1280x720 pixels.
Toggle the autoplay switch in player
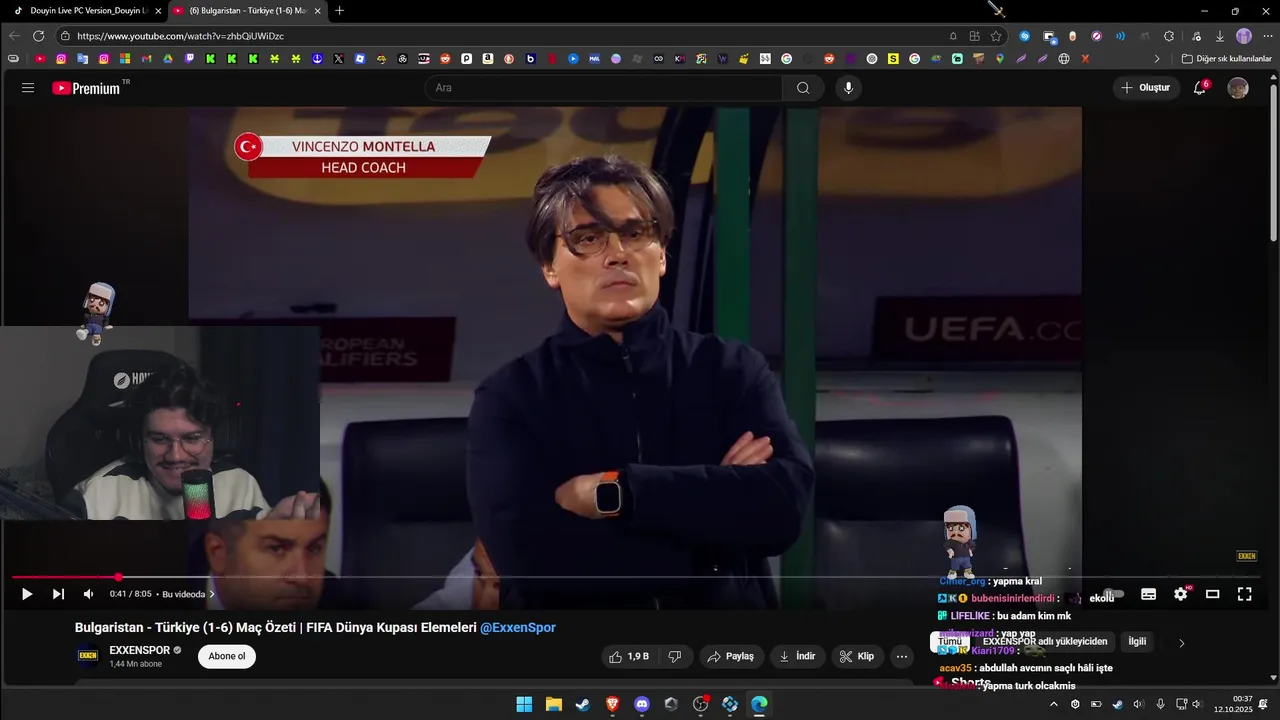pyautogui.click(x=1113, y=594)
